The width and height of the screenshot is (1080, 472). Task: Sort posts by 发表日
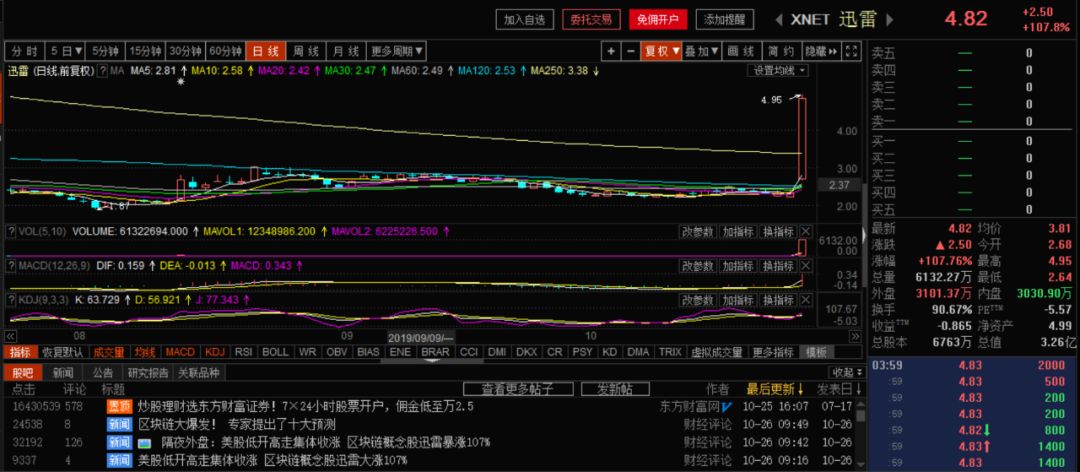pyautogui.click(x=840, y=389)
